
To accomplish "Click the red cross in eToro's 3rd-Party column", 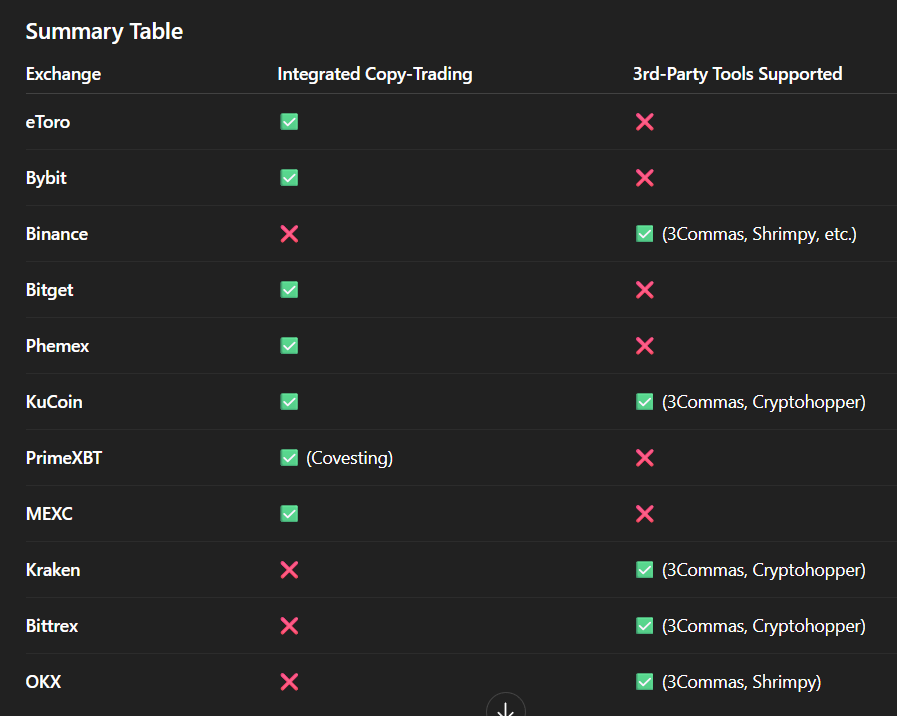I will (x=645, y=122).
